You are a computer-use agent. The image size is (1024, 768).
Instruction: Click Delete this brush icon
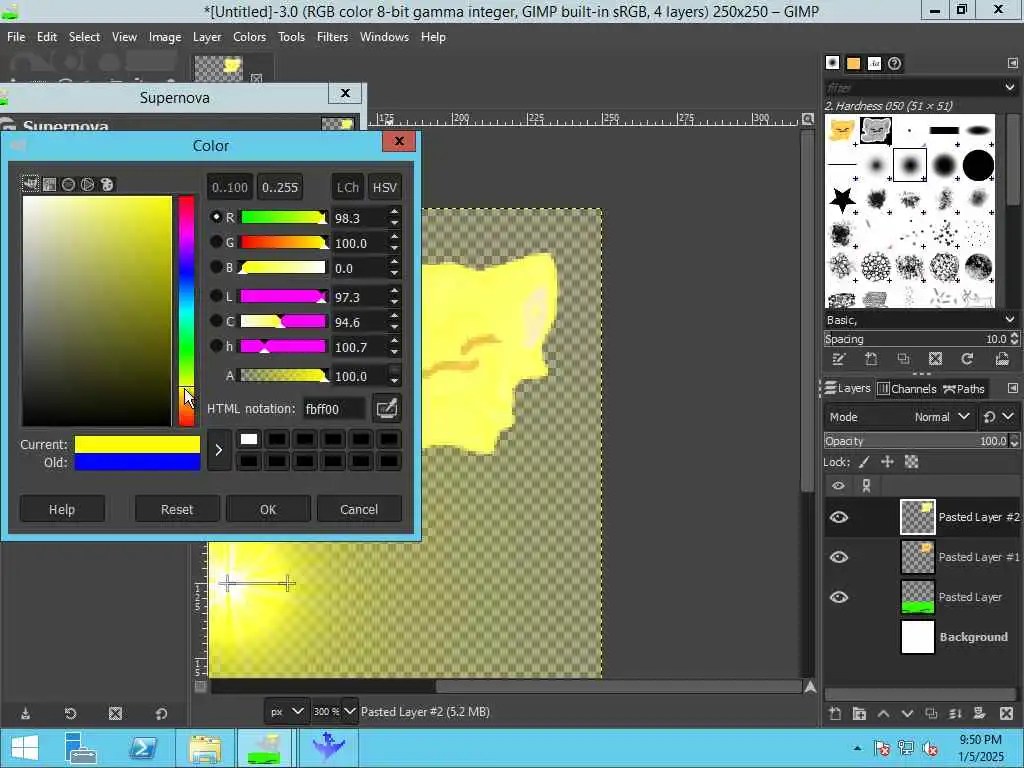(x=935, y=359)
